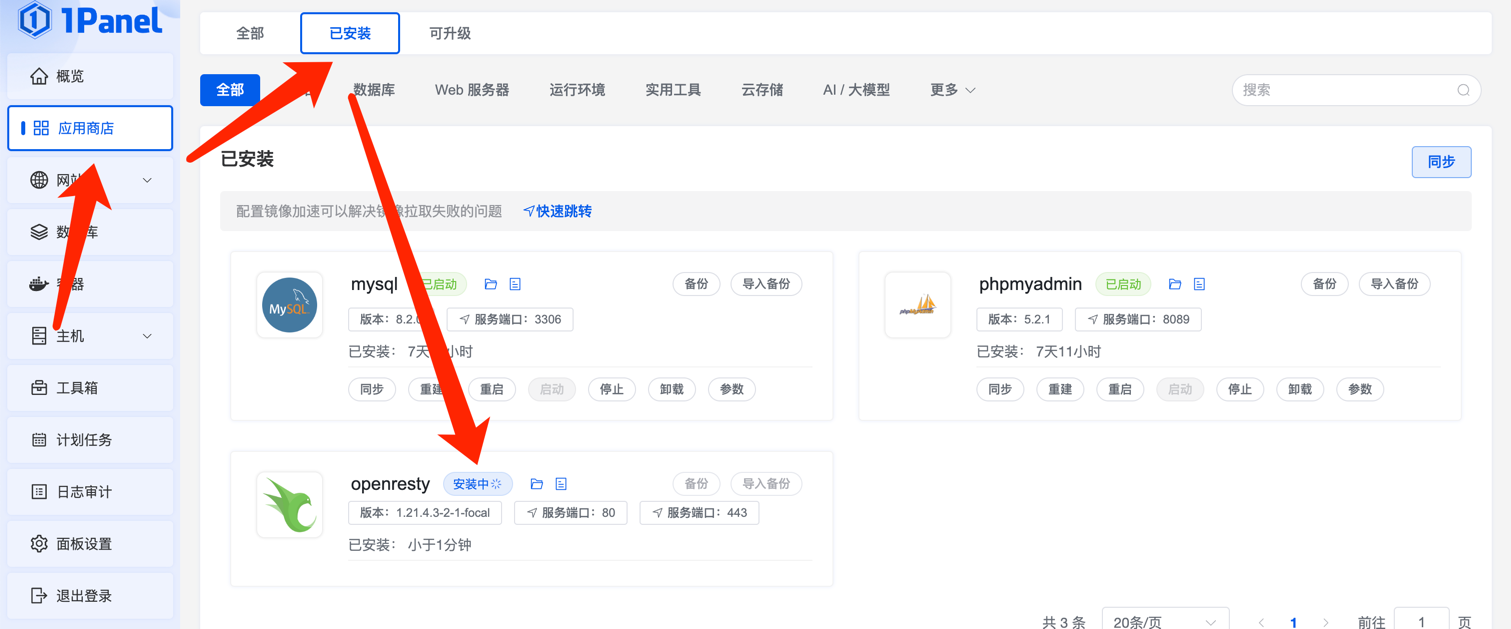The width and height of the screenshot is (1511, 629).
Task: Stop the phpmyadmin app
Action: (x=1240, y=390)
